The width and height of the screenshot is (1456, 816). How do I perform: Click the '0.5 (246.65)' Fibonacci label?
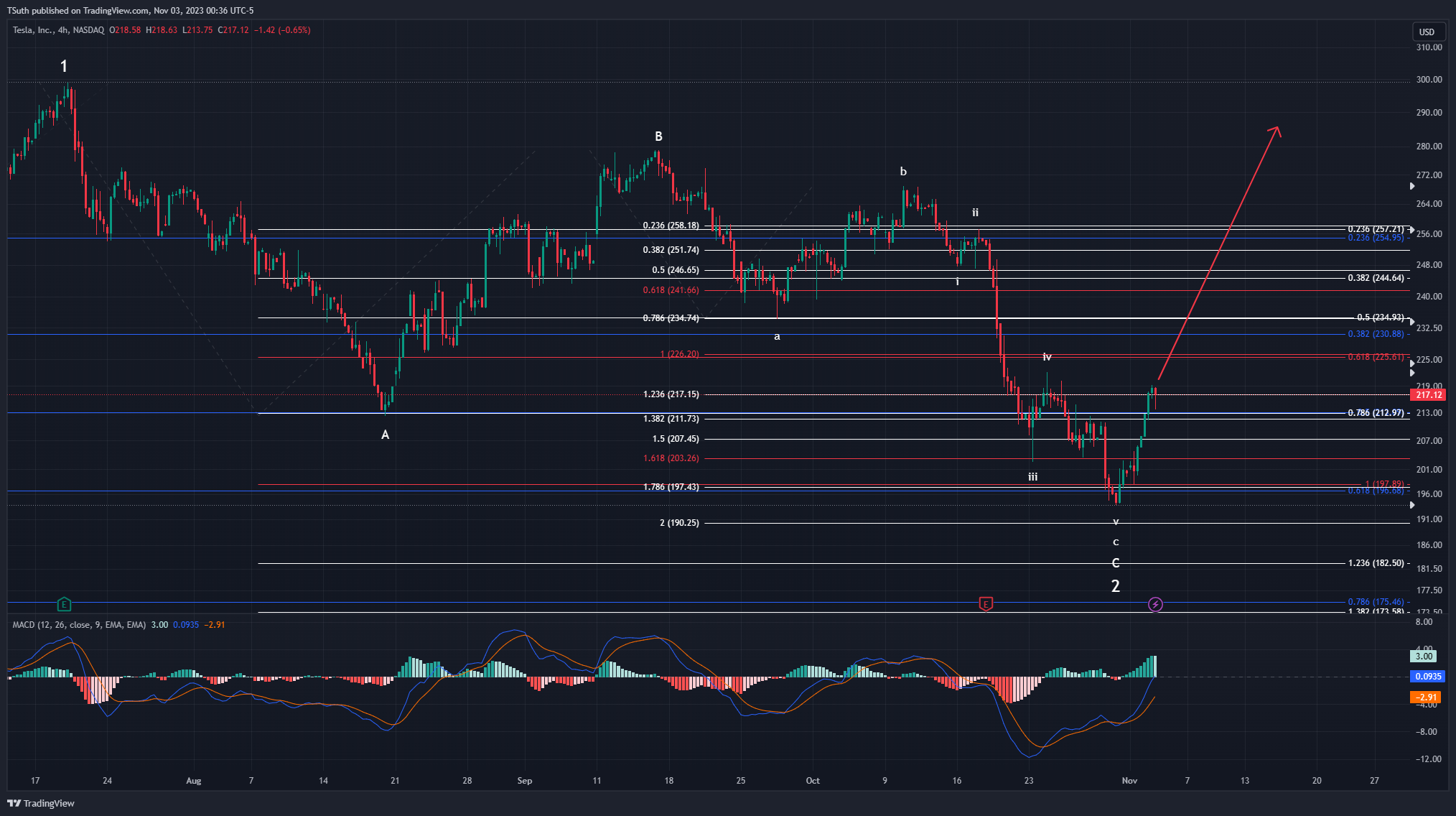(675, 270)
